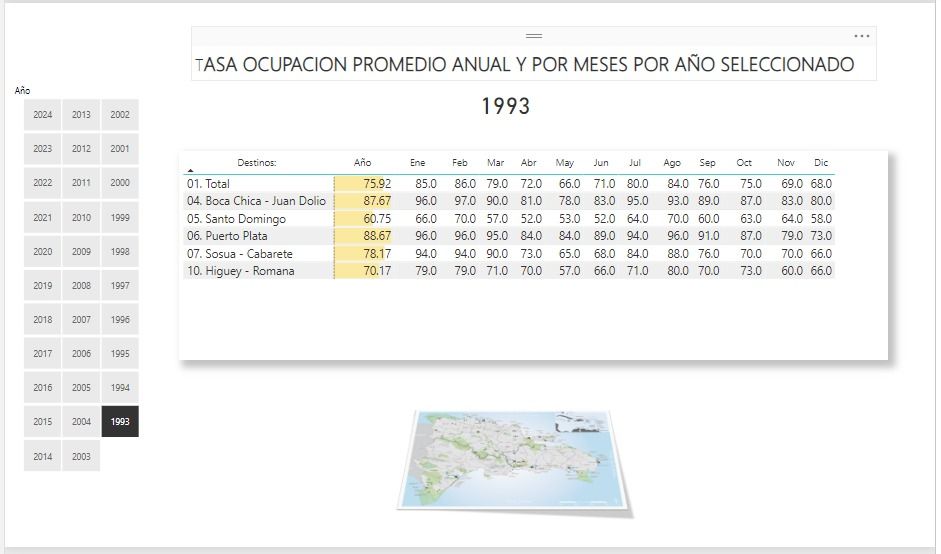The height and width of the screenshot is (554, 941).
Task: Sort table by the Ene column header
Action: [x=417, y=162]
